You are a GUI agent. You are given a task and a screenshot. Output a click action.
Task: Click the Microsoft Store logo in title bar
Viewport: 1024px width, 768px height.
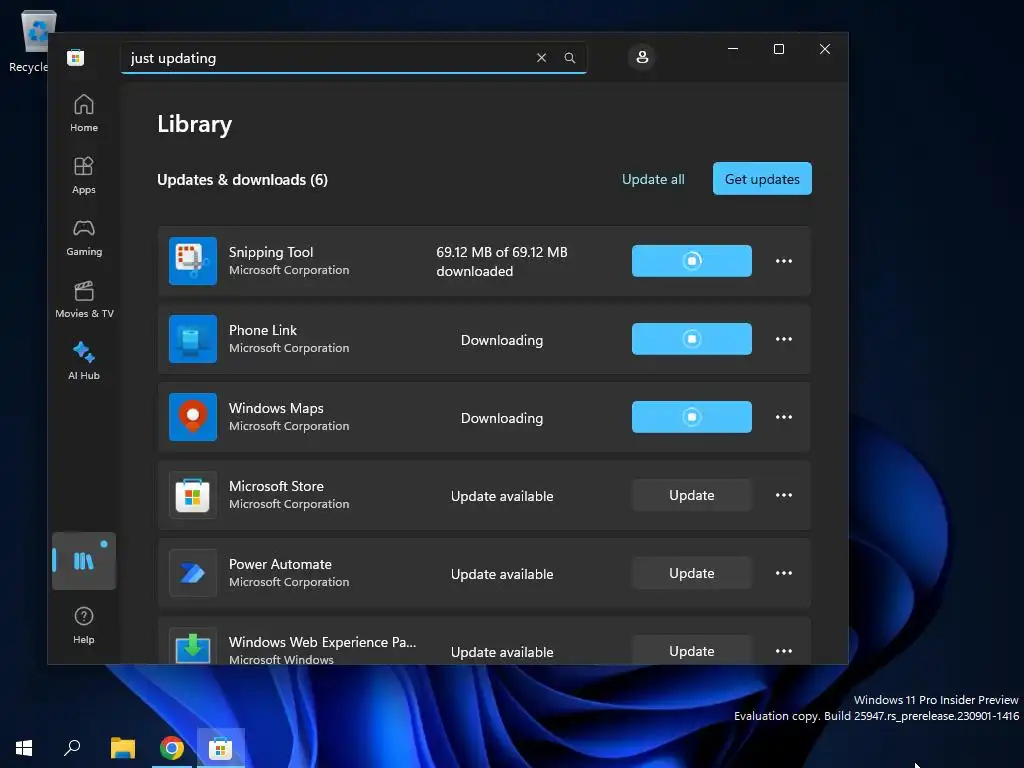coord(75,57)
